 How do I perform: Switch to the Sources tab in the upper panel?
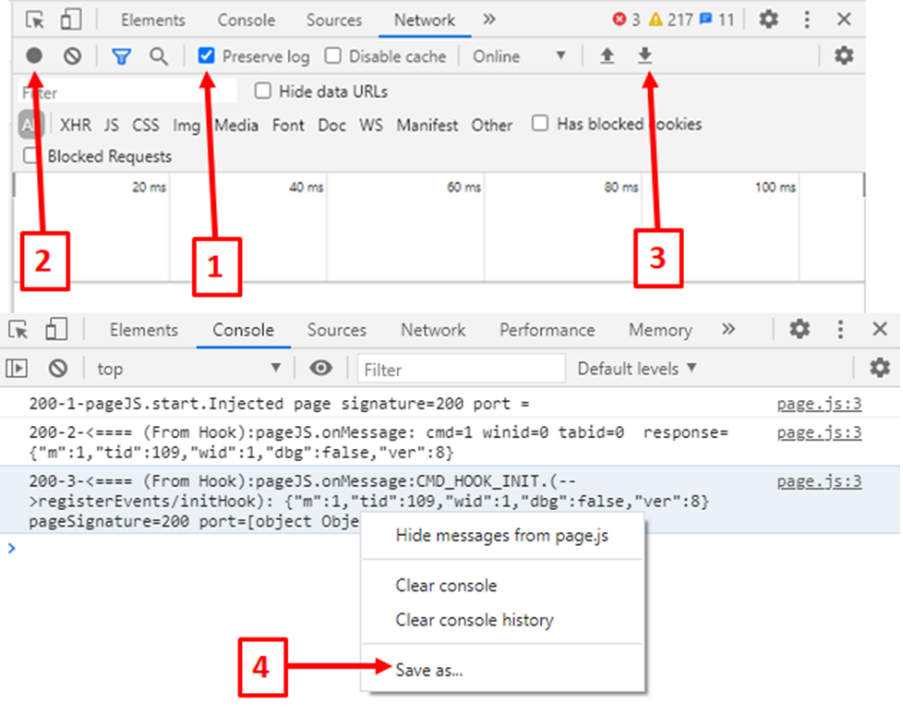coord(334,20)
